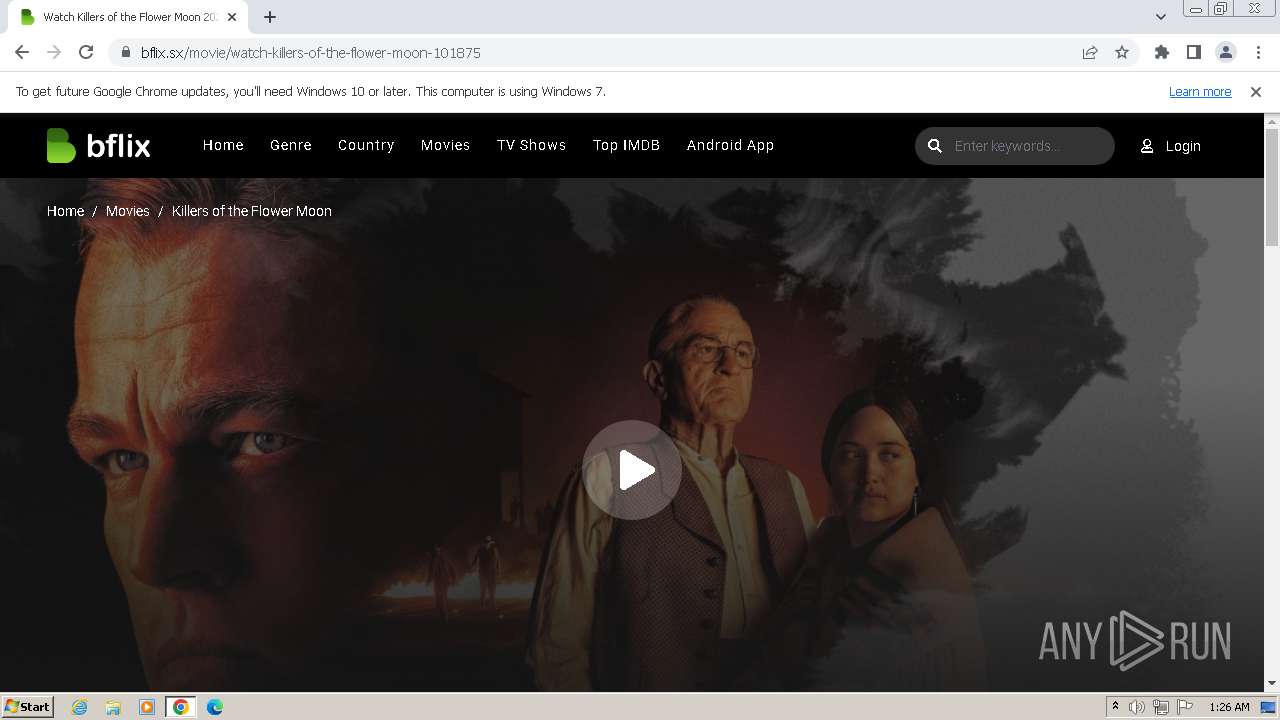
Task: Select the Watch Killers of the Flower Moon tab
Action: pyautogui.click(x=130, y=17)
